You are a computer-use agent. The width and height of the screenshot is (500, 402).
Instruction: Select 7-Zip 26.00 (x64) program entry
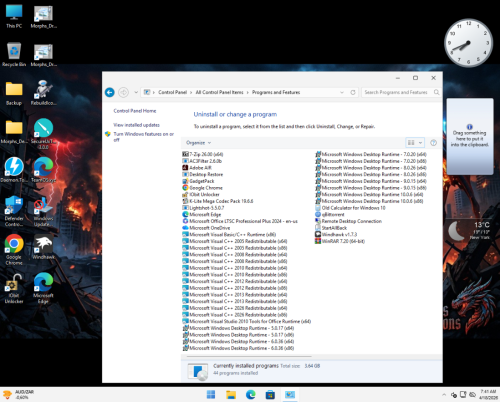[203, 154]
